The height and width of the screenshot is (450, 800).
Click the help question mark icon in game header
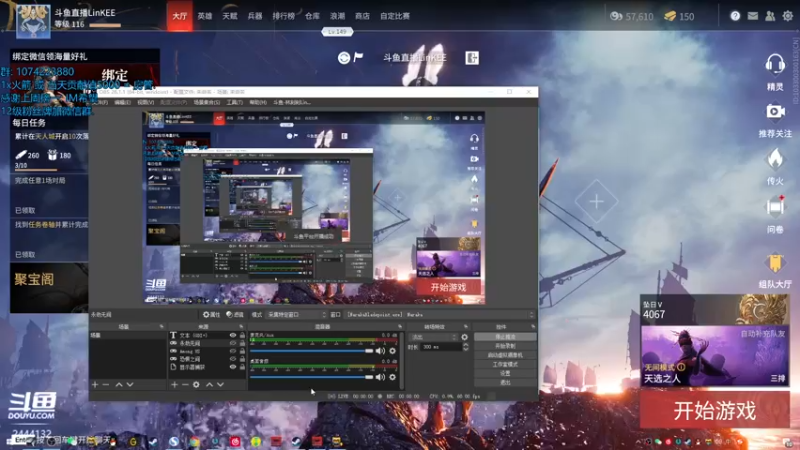pyautogui.click(x=735, y=16)
